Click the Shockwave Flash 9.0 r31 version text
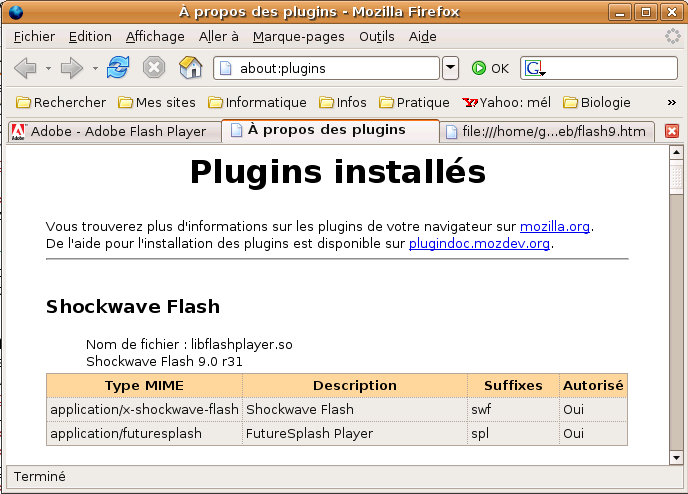This screenshot has height=494, width=688. (x=164, y=362)
